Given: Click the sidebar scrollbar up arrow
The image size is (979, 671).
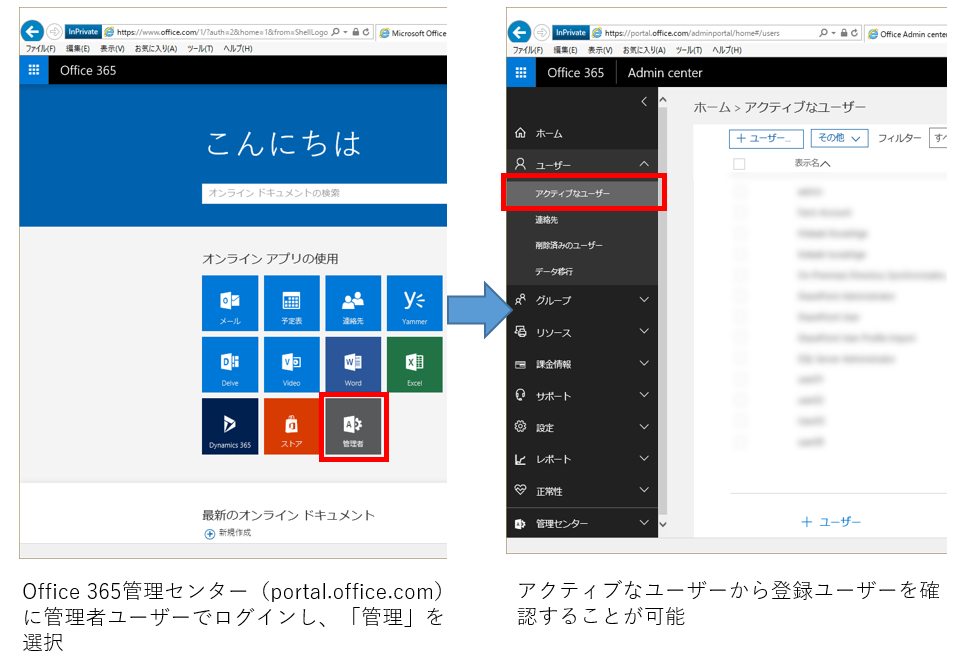Looking at the screenshot, I should 663,99.
